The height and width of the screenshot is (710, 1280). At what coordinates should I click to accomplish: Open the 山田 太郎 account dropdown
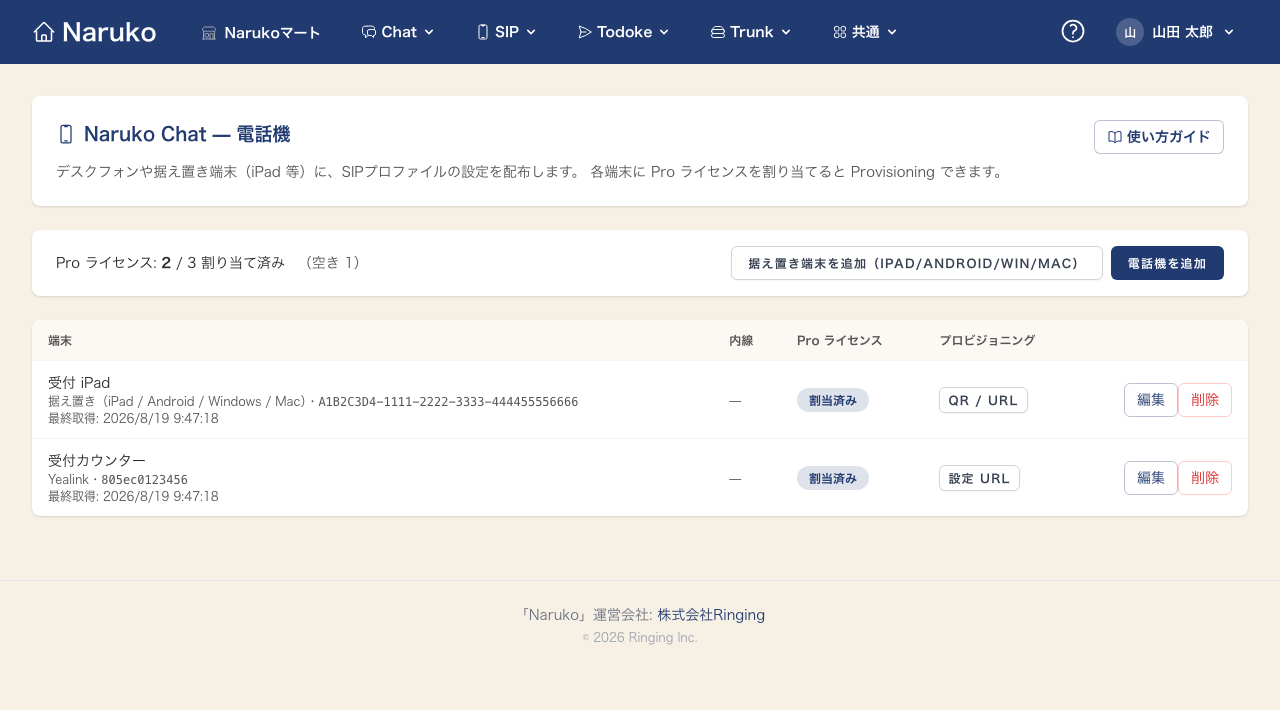pos(1176,32)
